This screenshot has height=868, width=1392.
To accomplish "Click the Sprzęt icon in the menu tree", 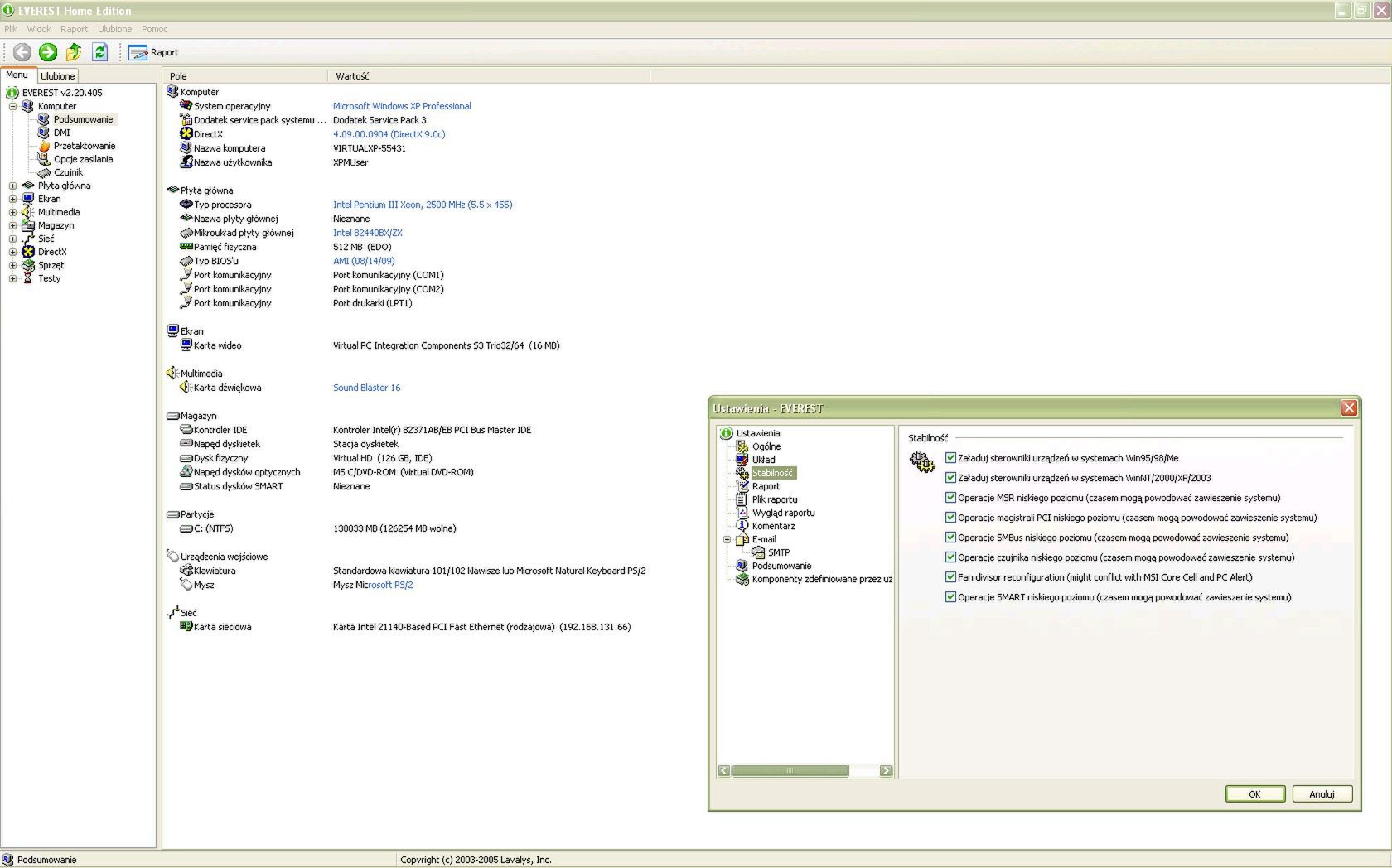I will tap(28, 265).
